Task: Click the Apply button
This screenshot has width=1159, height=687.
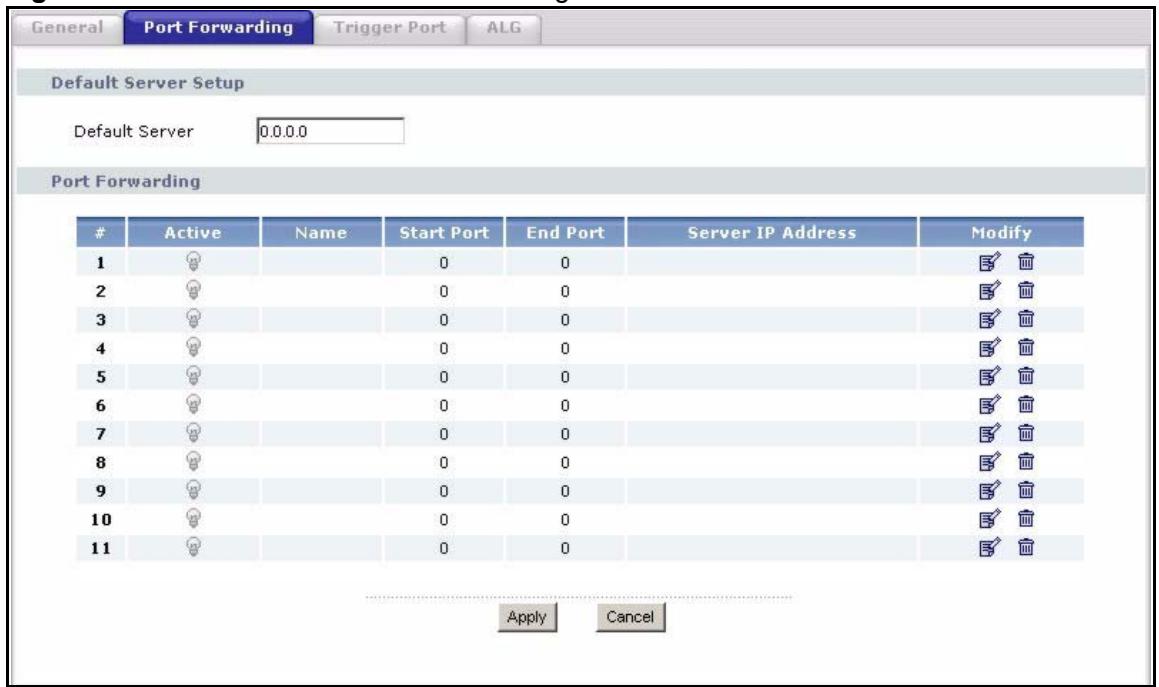Action: click(527, 617)
